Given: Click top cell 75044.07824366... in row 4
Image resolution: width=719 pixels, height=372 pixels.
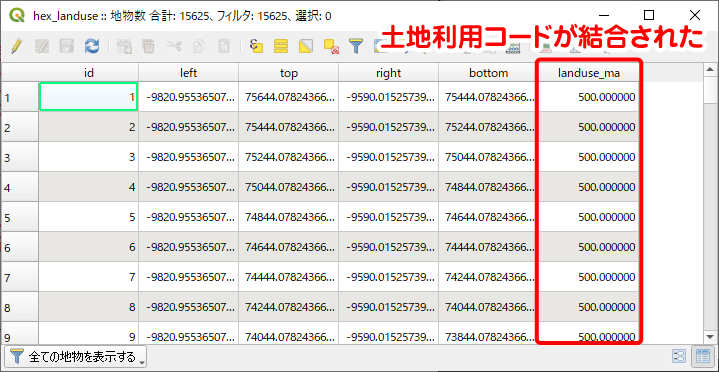Looking at the screenshot, I should point(288,187).
